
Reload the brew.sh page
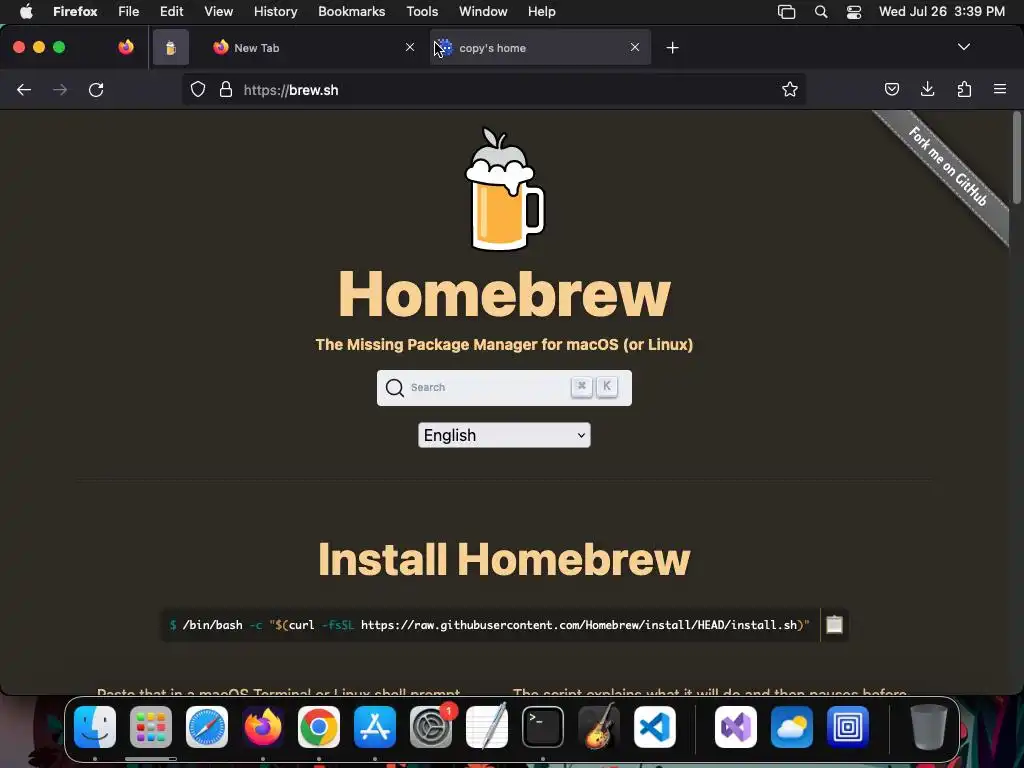(x=96, y=90)
